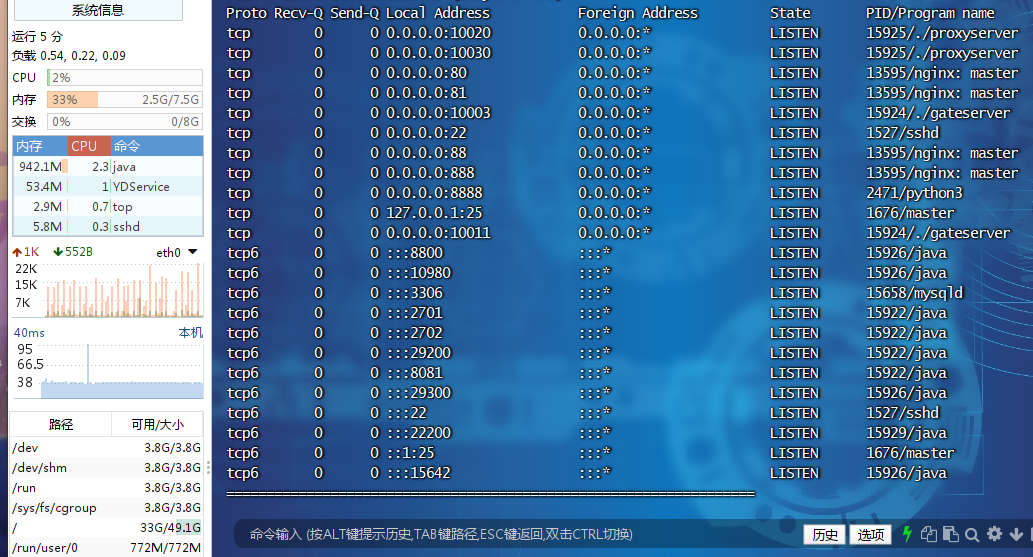The width and height of the screenshot is (1033, 557).
Task: Open the eth0 network interface dropdown
Action: pyautogui.click(x=177, y=252)
